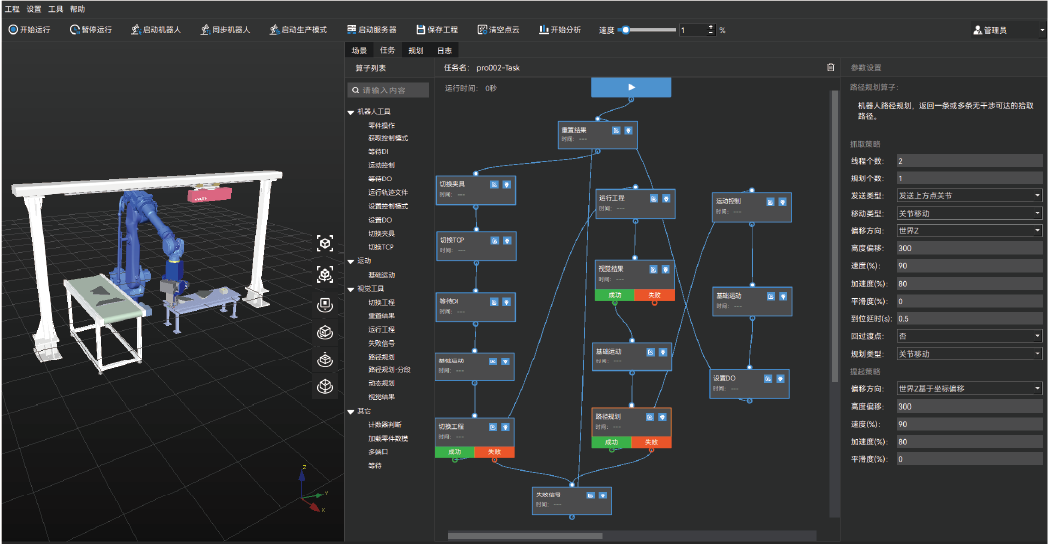Select 获取控制模式 in operator list
The height and width of the screenshot is (545, 1048).
tap(388, 138)
